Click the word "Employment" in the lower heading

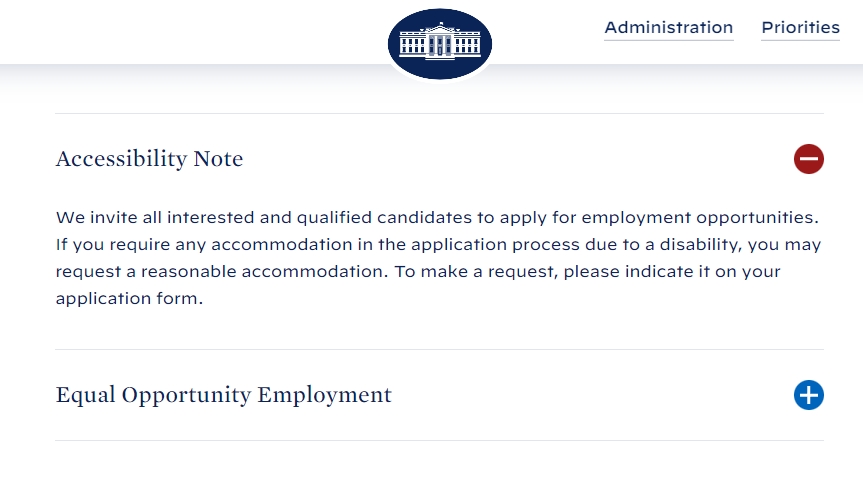(324, 395)
